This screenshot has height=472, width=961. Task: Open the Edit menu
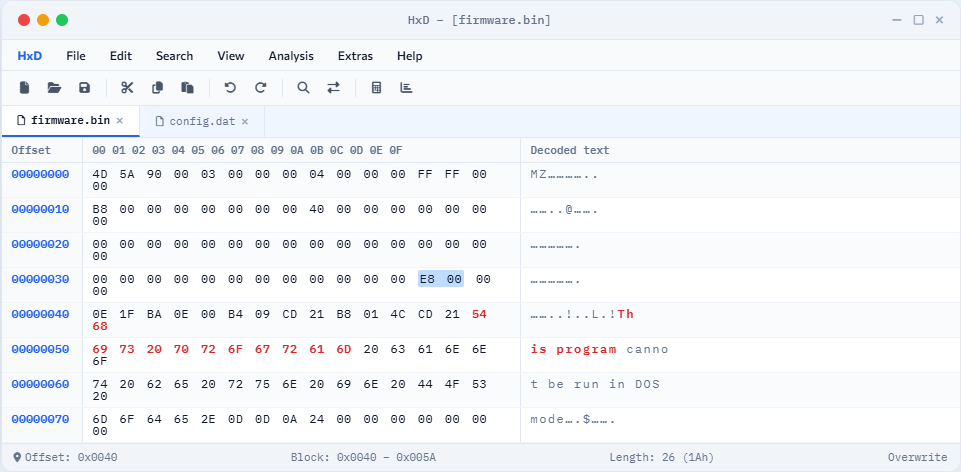[121, 56]
